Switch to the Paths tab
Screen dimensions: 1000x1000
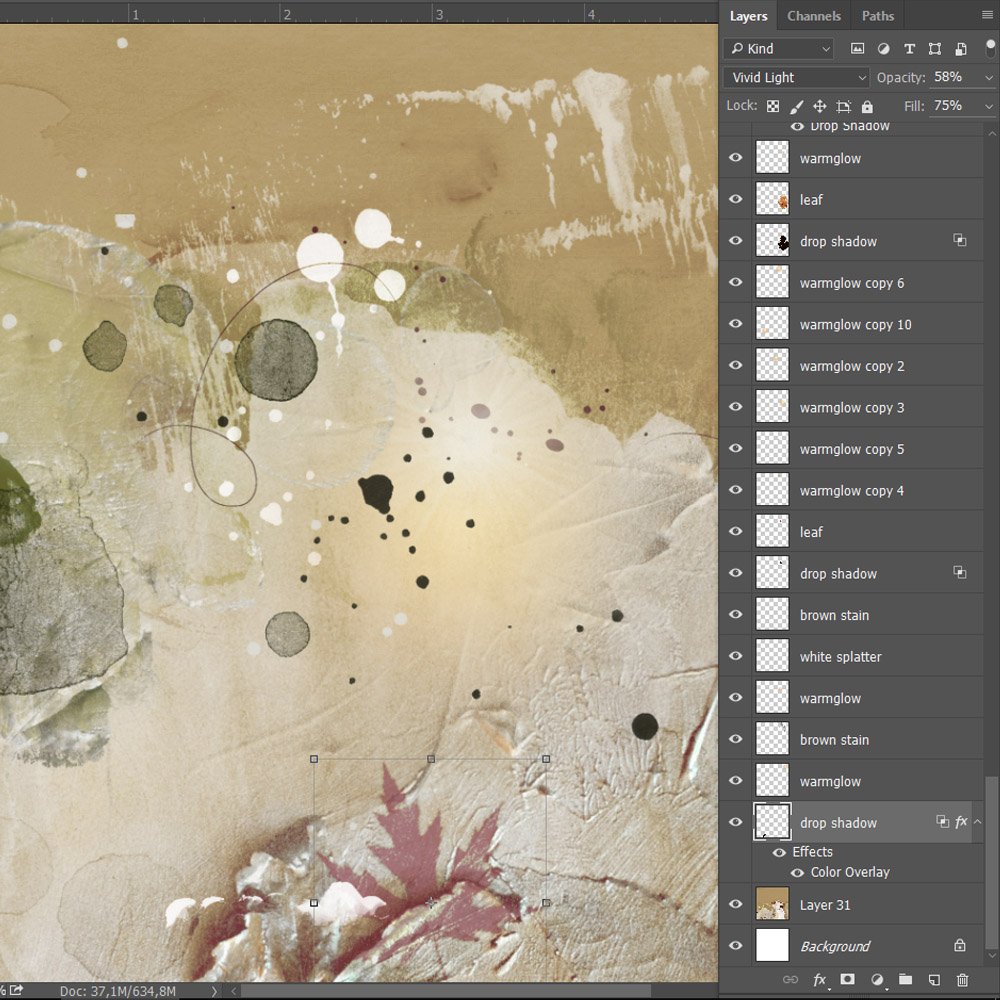click(x=877, y=16)
